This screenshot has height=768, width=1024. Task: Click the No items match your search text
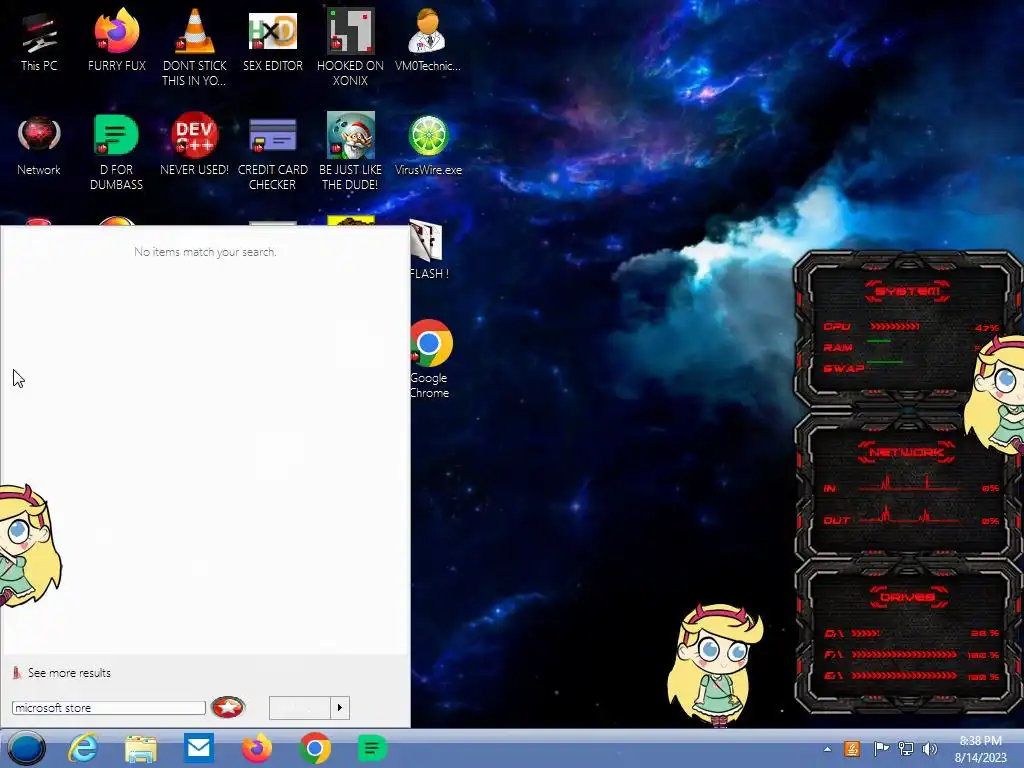coord(205,252)
